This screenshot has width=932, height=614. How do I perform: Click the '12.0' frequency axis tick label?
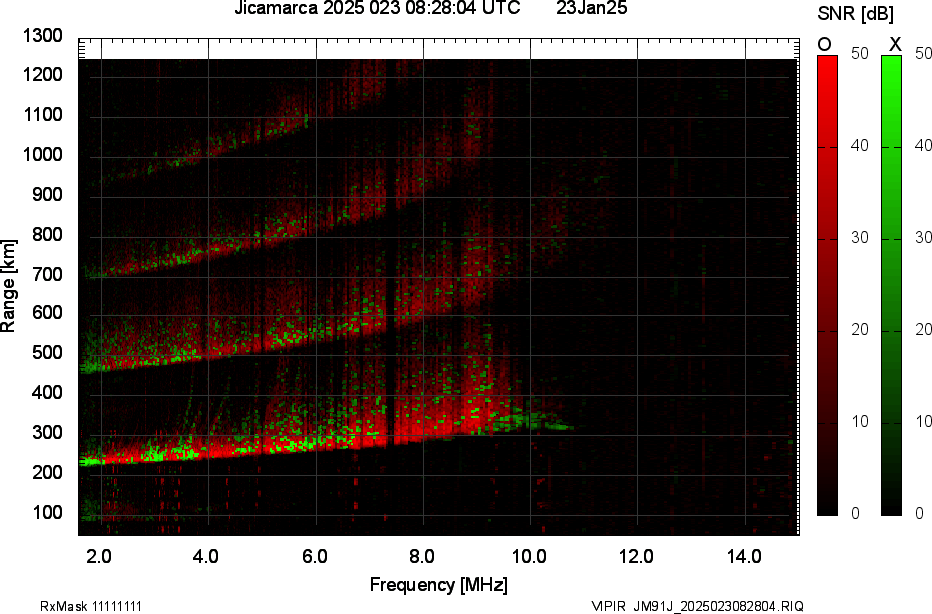[x=636, y=557]
